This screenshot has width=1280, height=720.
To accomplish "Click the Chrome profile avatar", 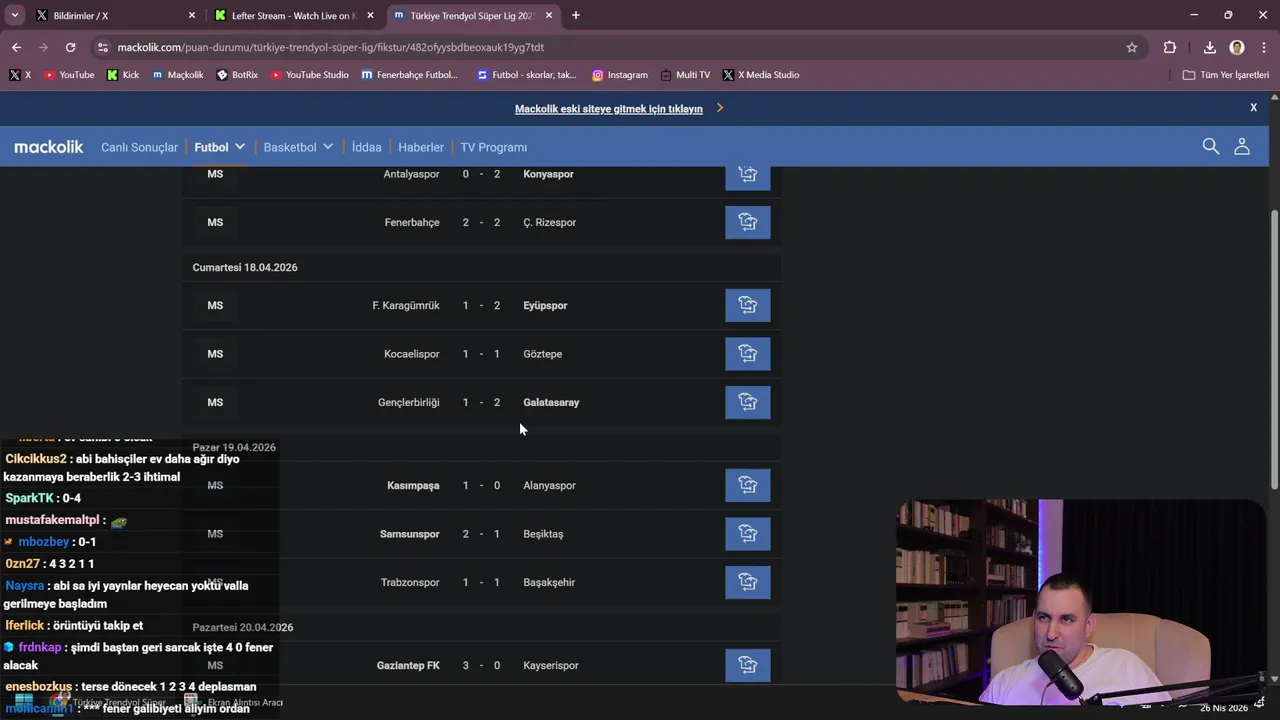I will click(x=1237, y=47).
